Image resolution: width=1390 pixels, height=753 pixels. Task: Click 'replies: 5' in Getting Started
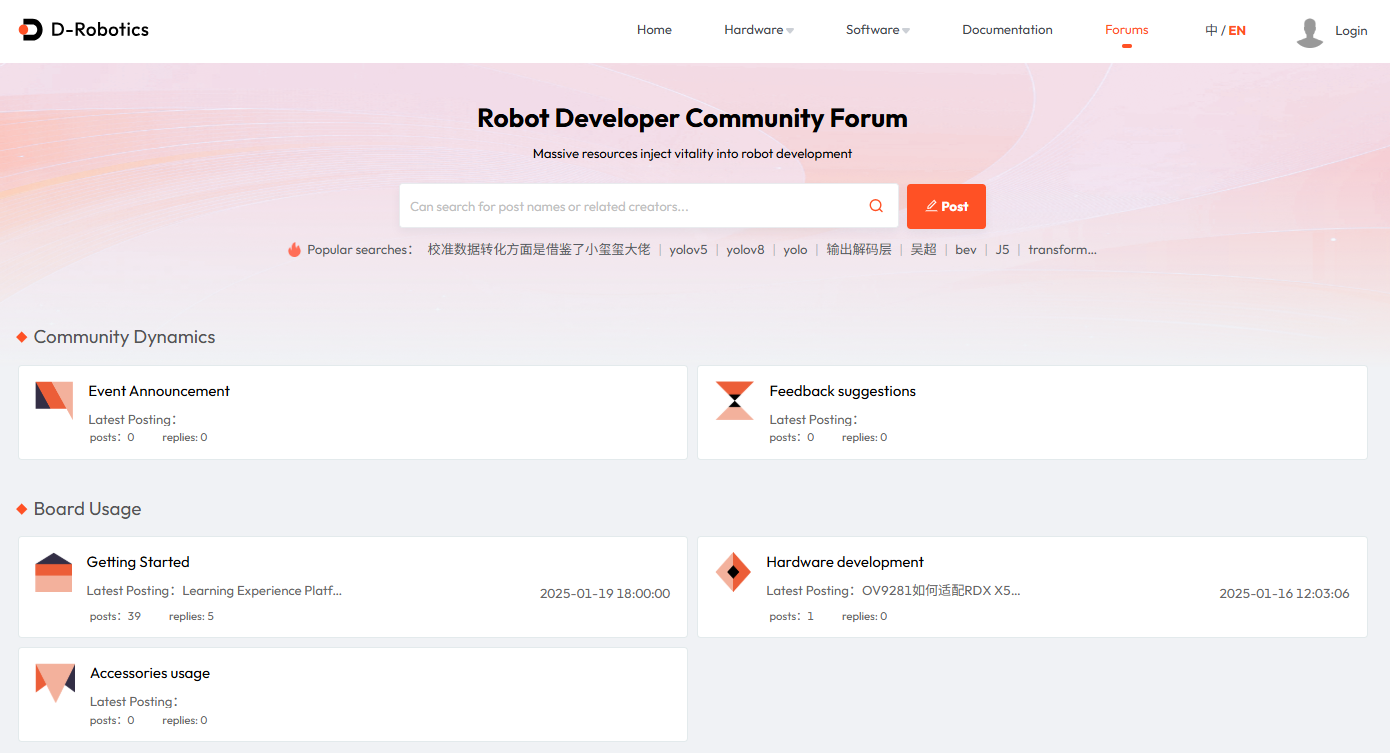(x=191, y=616)
